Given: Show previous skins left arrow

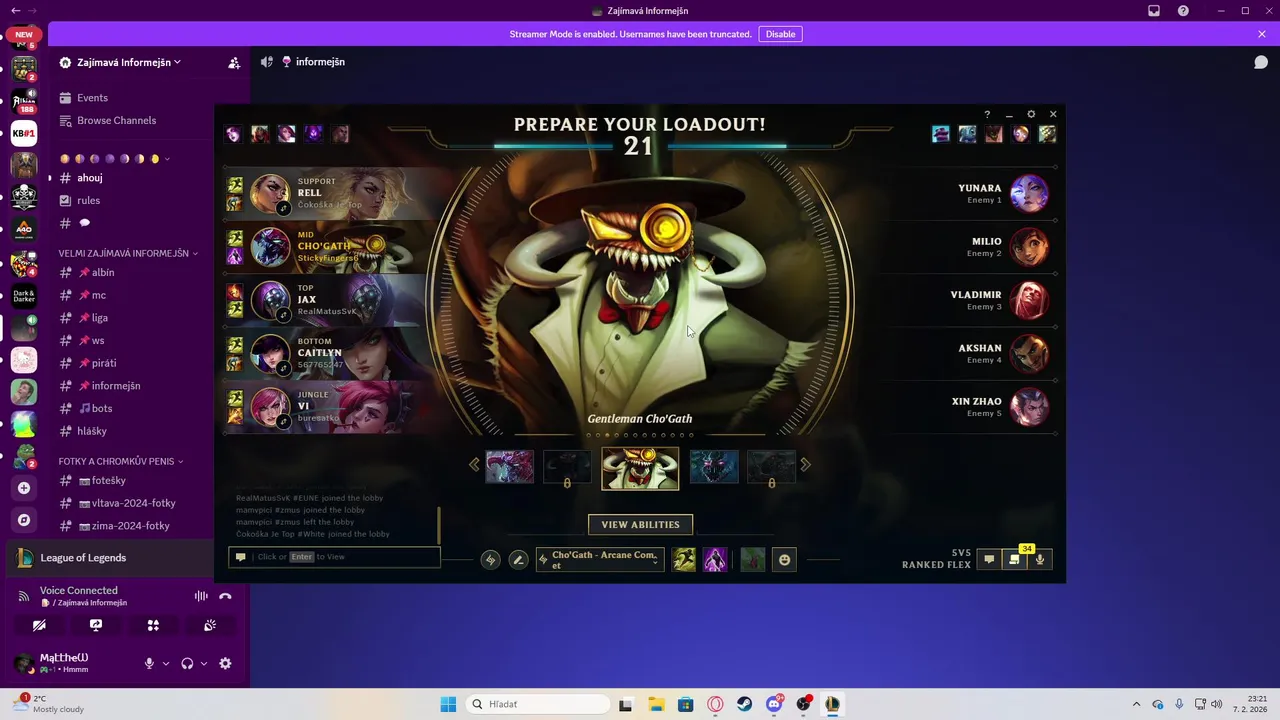Looking at the screenshot, I should pos(474,464).
